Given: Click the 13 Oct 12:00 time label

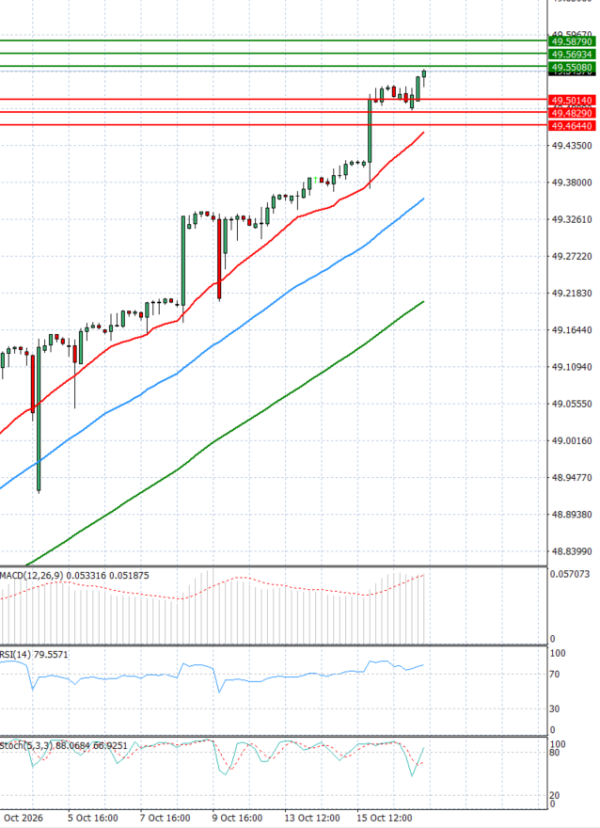Looking at the screenshot, I should click(312, 818).
